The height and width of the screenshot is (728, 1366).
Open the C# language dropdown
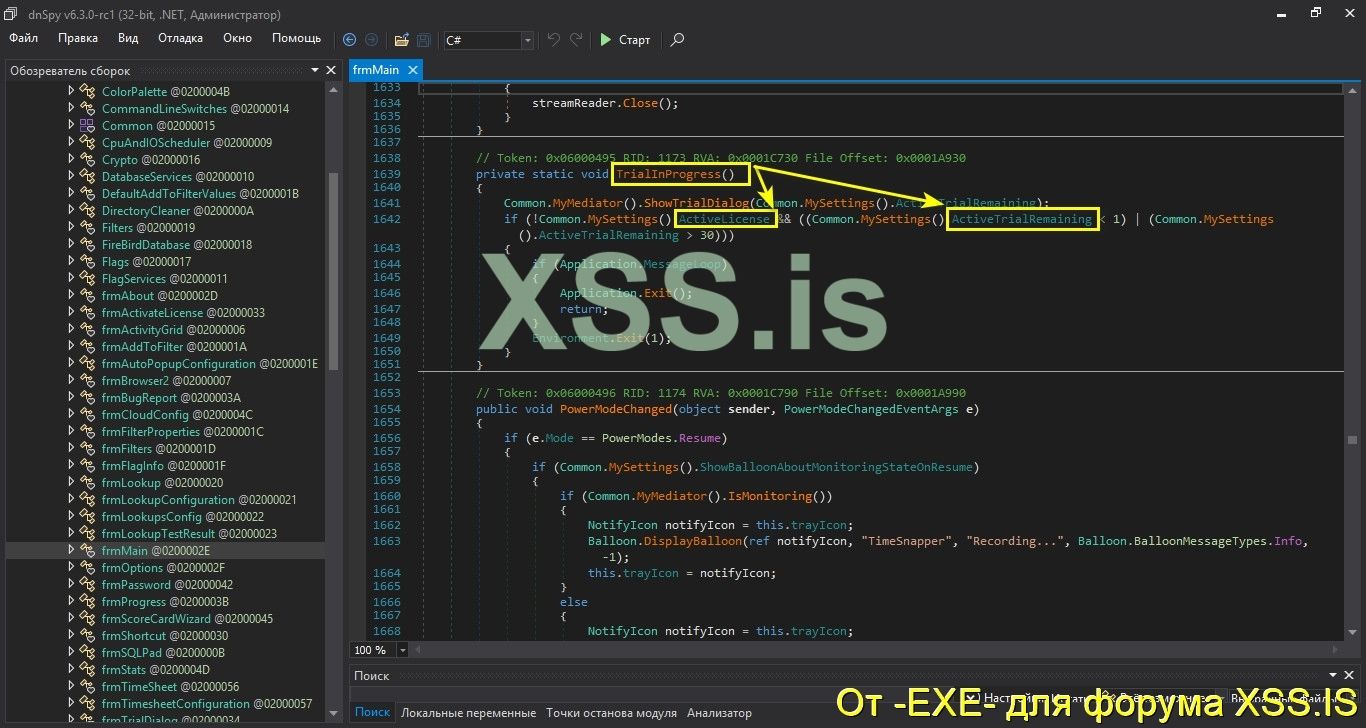pos(526,41)
